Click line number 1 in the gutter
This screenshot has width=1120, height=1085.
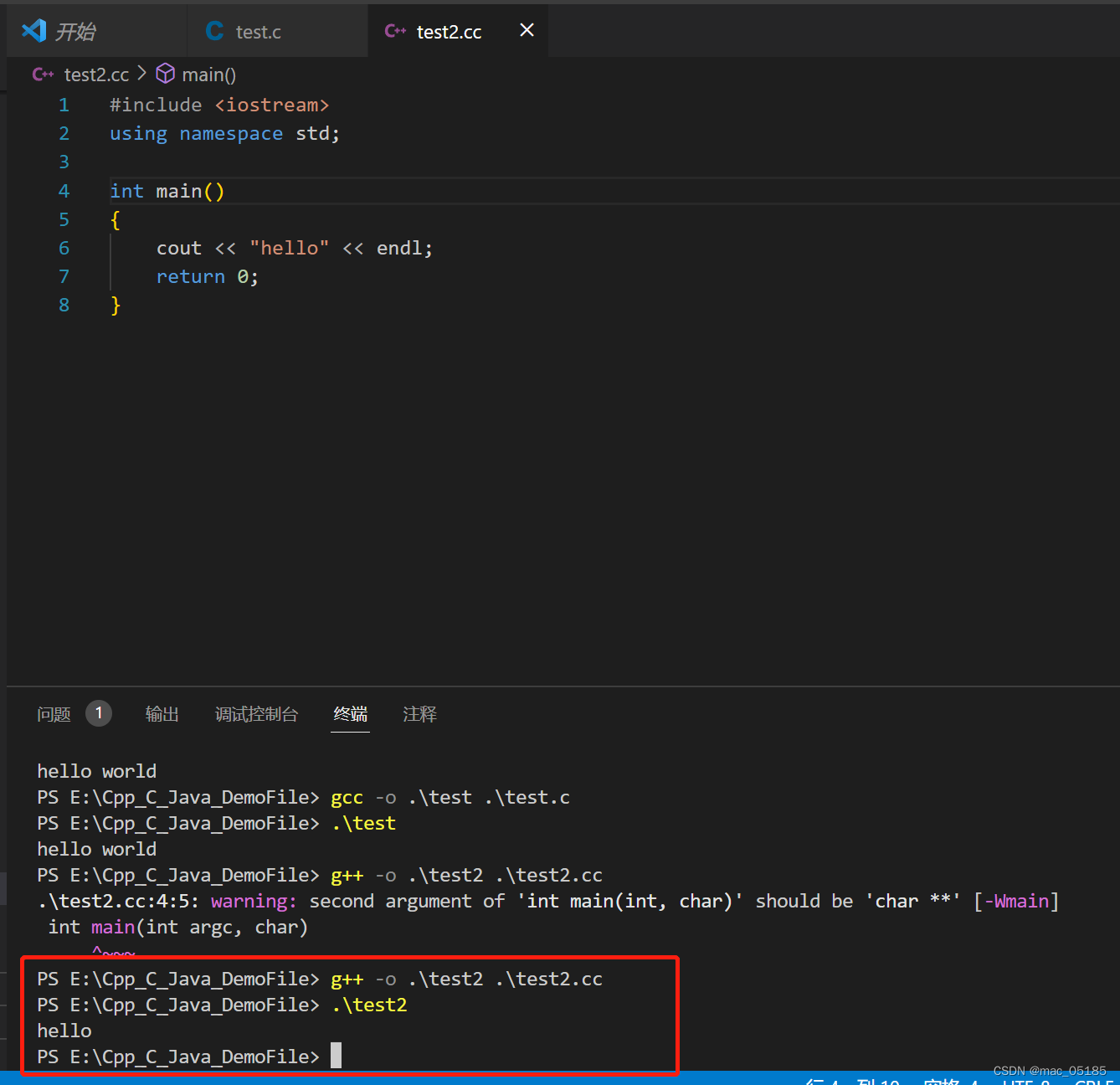(64, 105)
